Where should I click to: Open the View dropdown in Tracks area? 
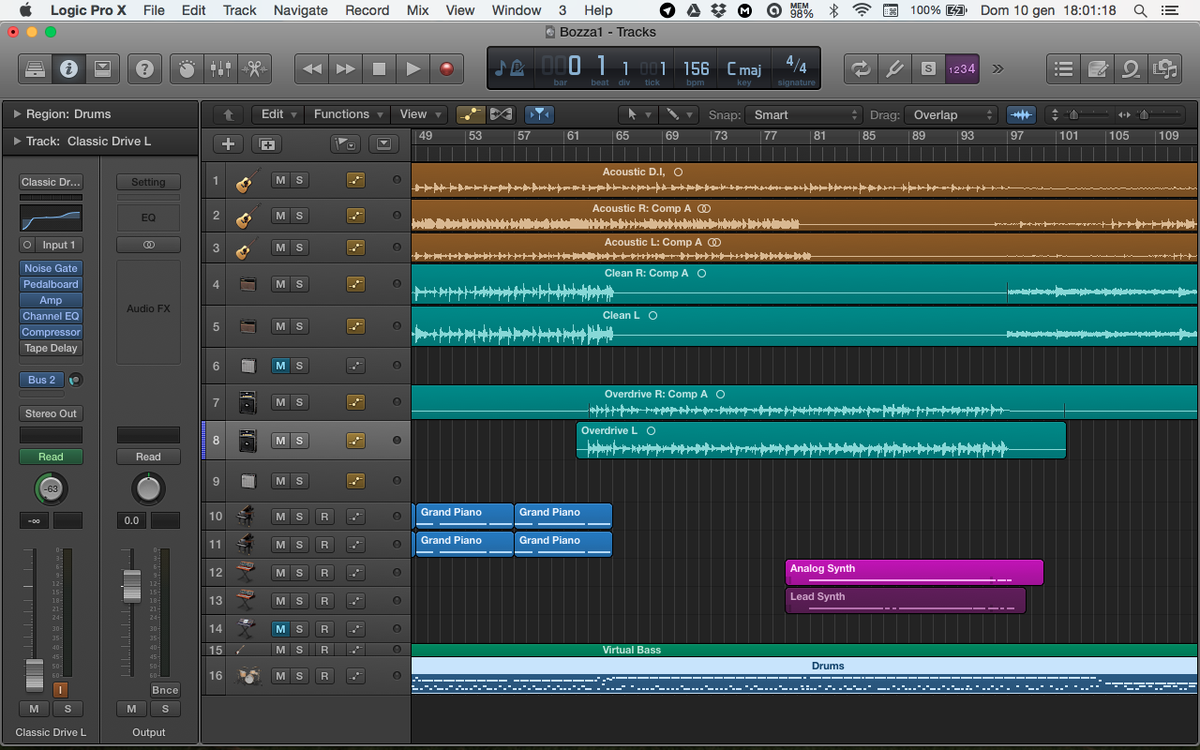418,114
